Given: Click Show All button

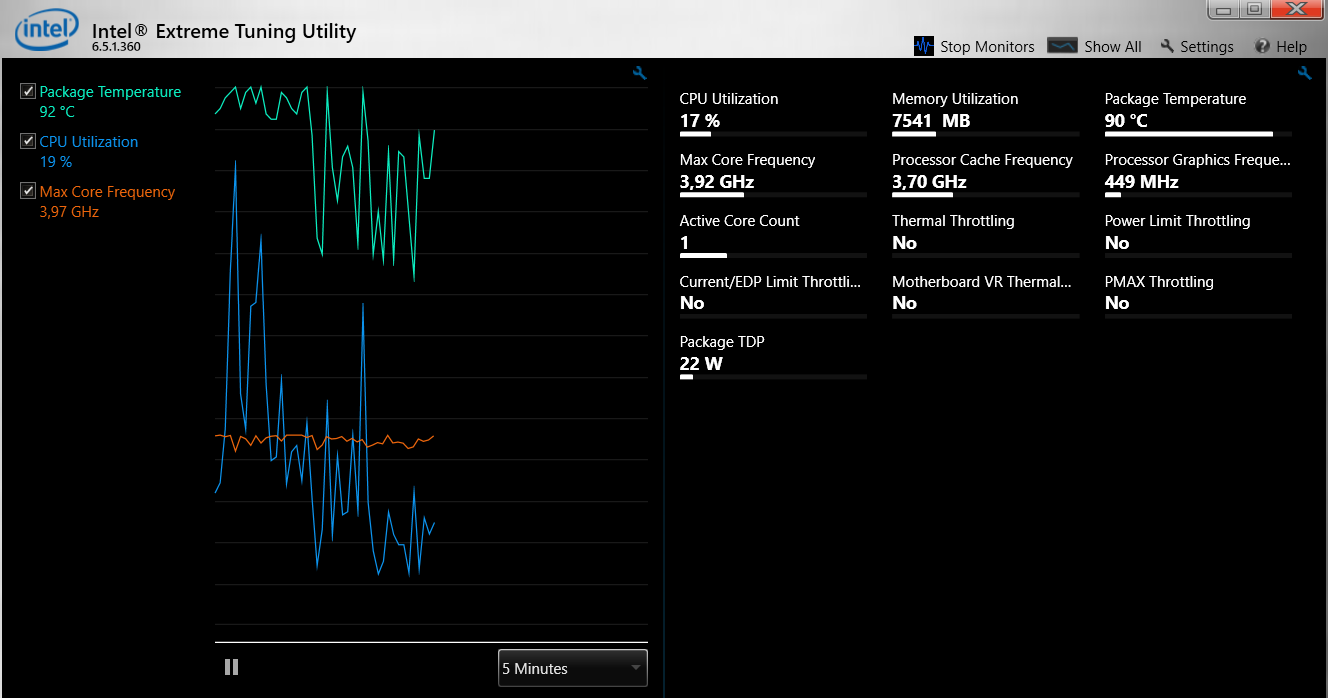Looking at the screenshot, I should [x=1094, y=46].
